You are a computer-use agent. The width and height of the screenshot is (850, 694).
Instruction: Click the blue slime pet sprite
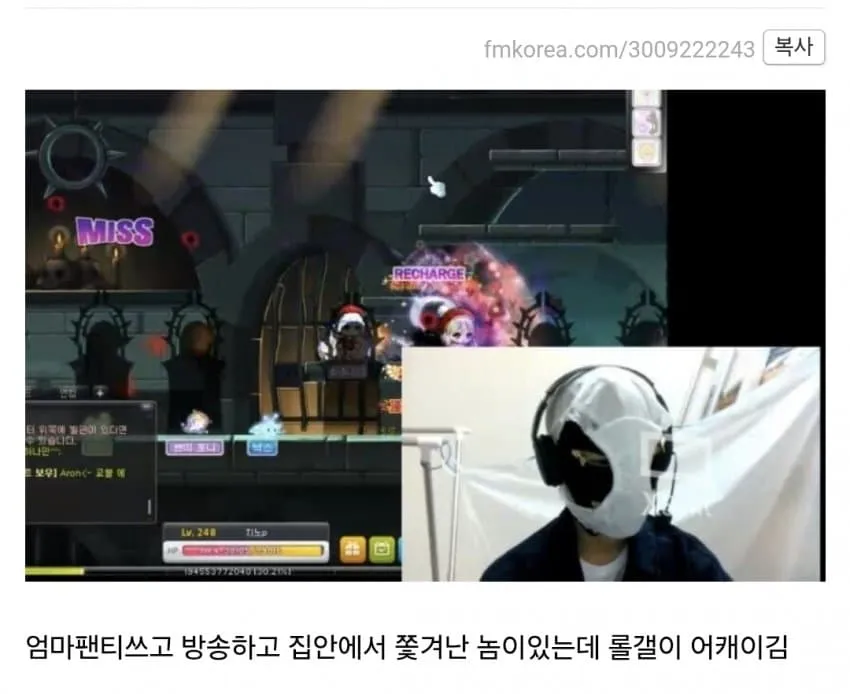tap(265, 425)
